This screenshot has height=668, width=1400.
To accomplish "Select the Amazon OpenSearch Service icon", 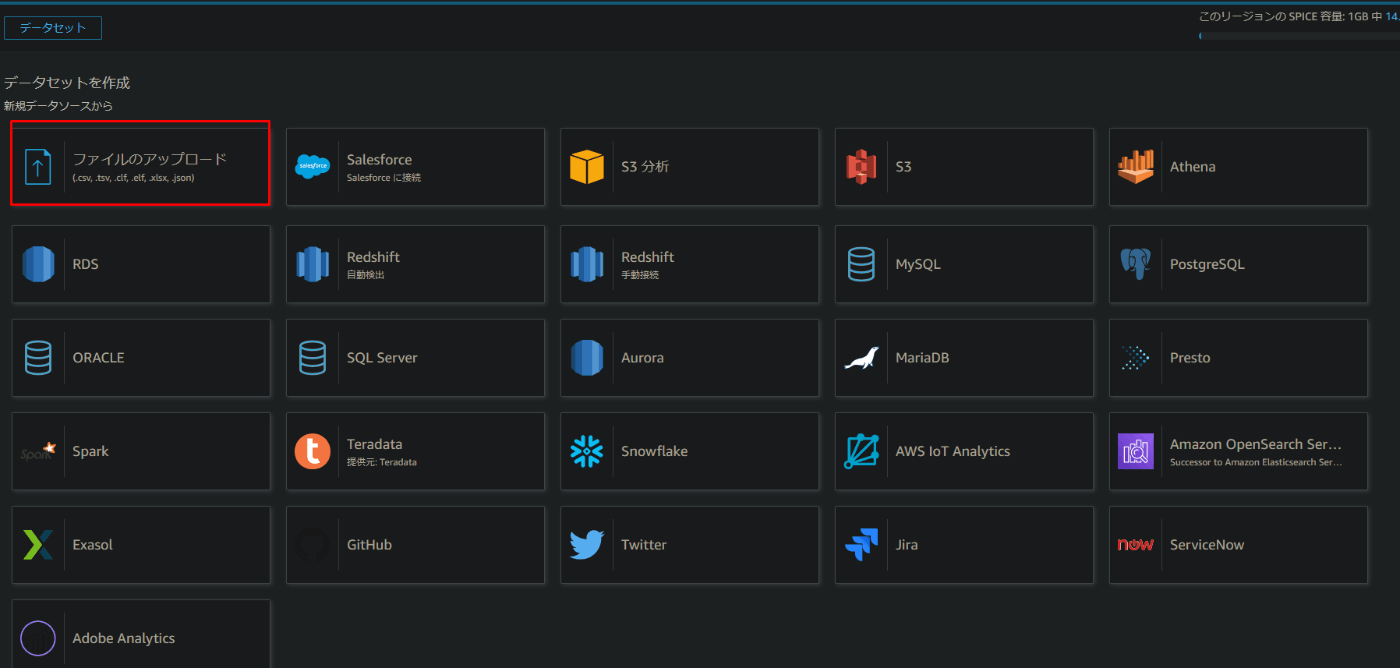I will pos(1135,451).
